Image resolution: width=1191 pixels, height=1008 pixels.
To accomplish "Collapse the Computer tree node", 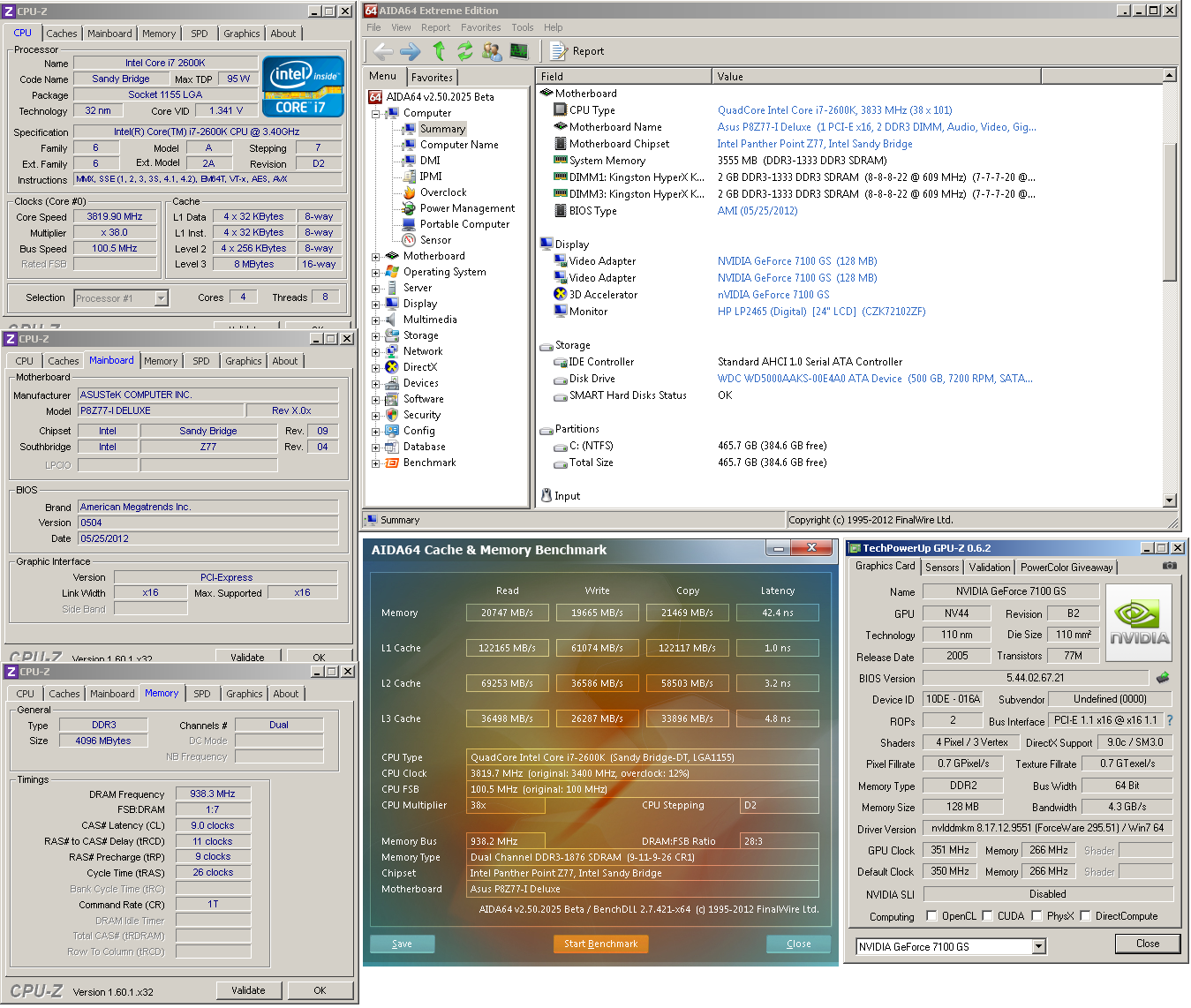I will 375,114.
